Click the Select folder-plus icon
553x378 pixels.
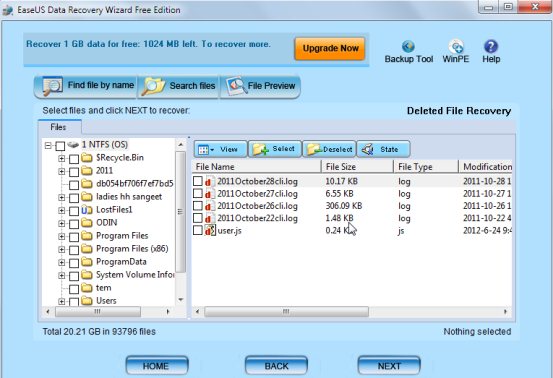click(x=261, y=149)
